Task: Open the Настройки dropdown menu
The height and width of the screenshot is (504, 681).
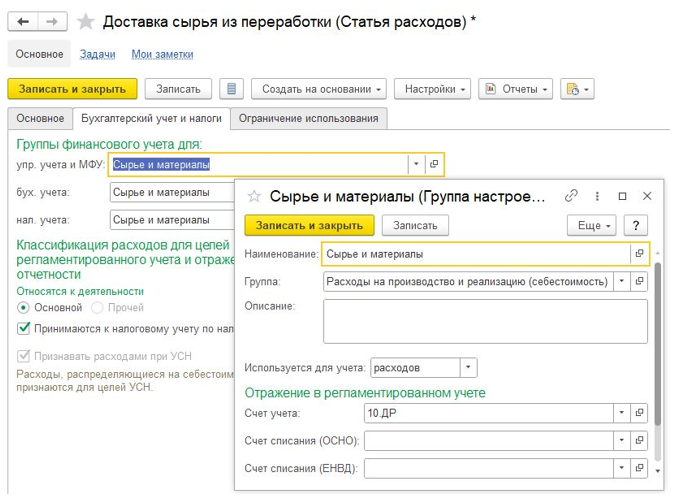Action: (x=432, y=89)
